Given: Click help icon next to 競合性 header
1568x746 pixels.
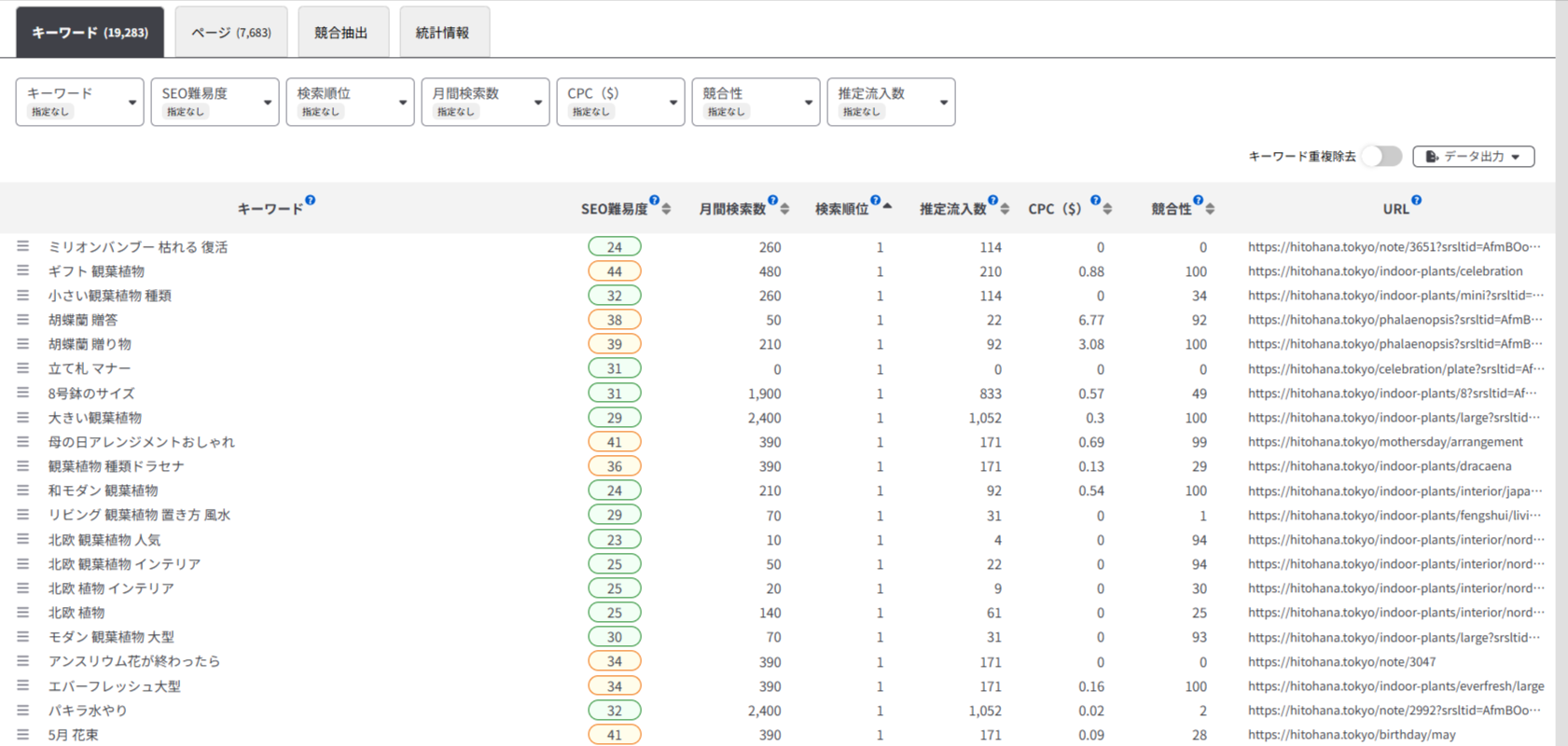Looking at the screenshot, I should tap(1199, 200).
